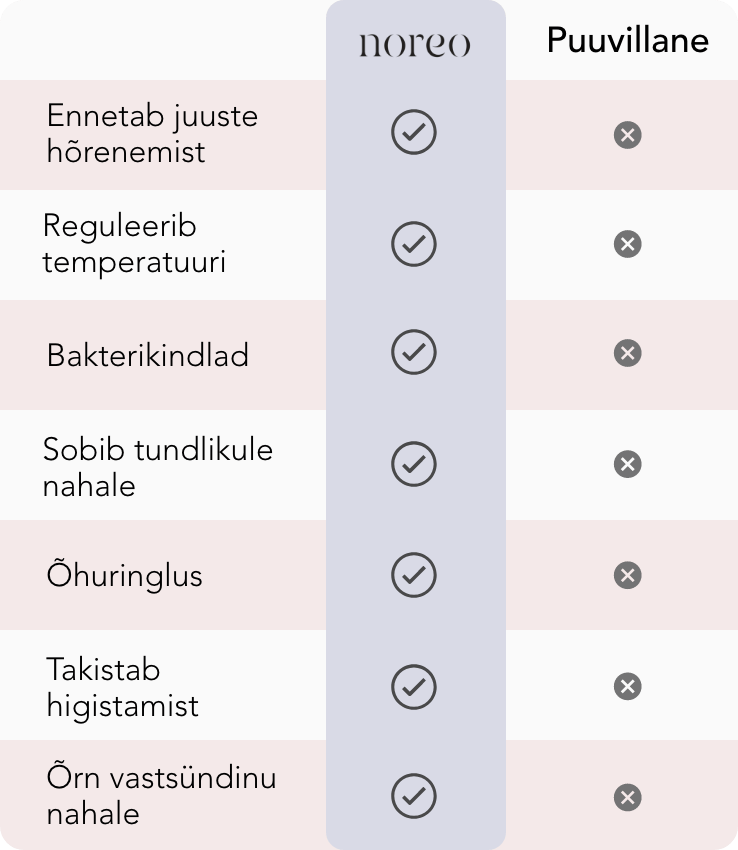The image size is (738, 850).
Task: Click the Takistab higistamist label
Action: coord(122,686)
